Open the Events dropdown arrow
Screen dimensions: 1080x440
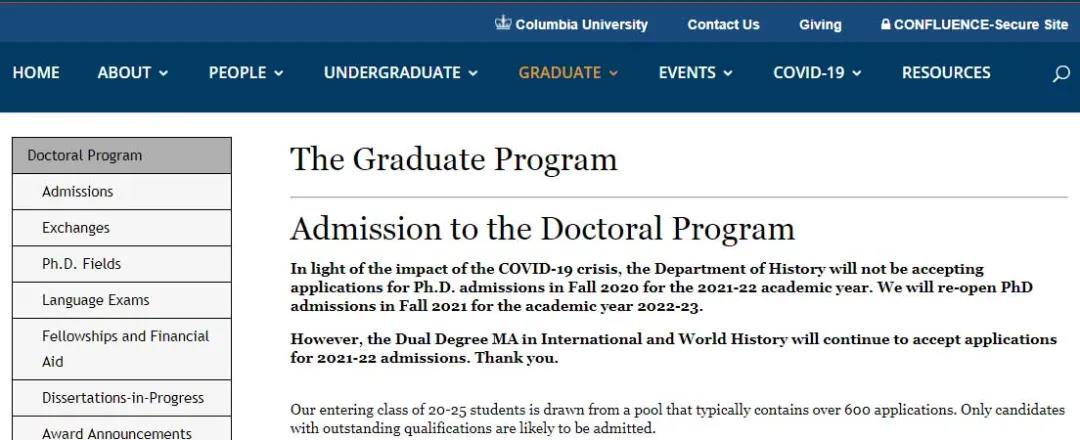coord(728,73)
